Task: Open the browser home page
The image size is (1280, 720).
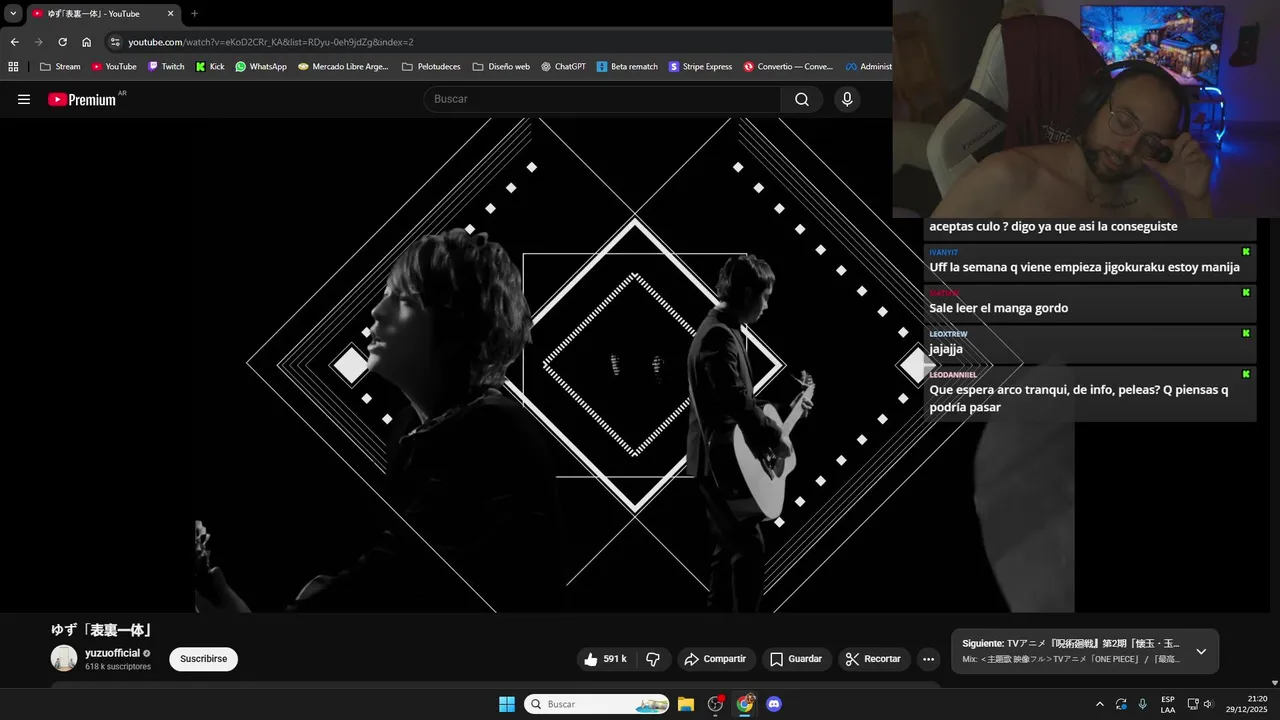Action: click(x=86, y=42)
